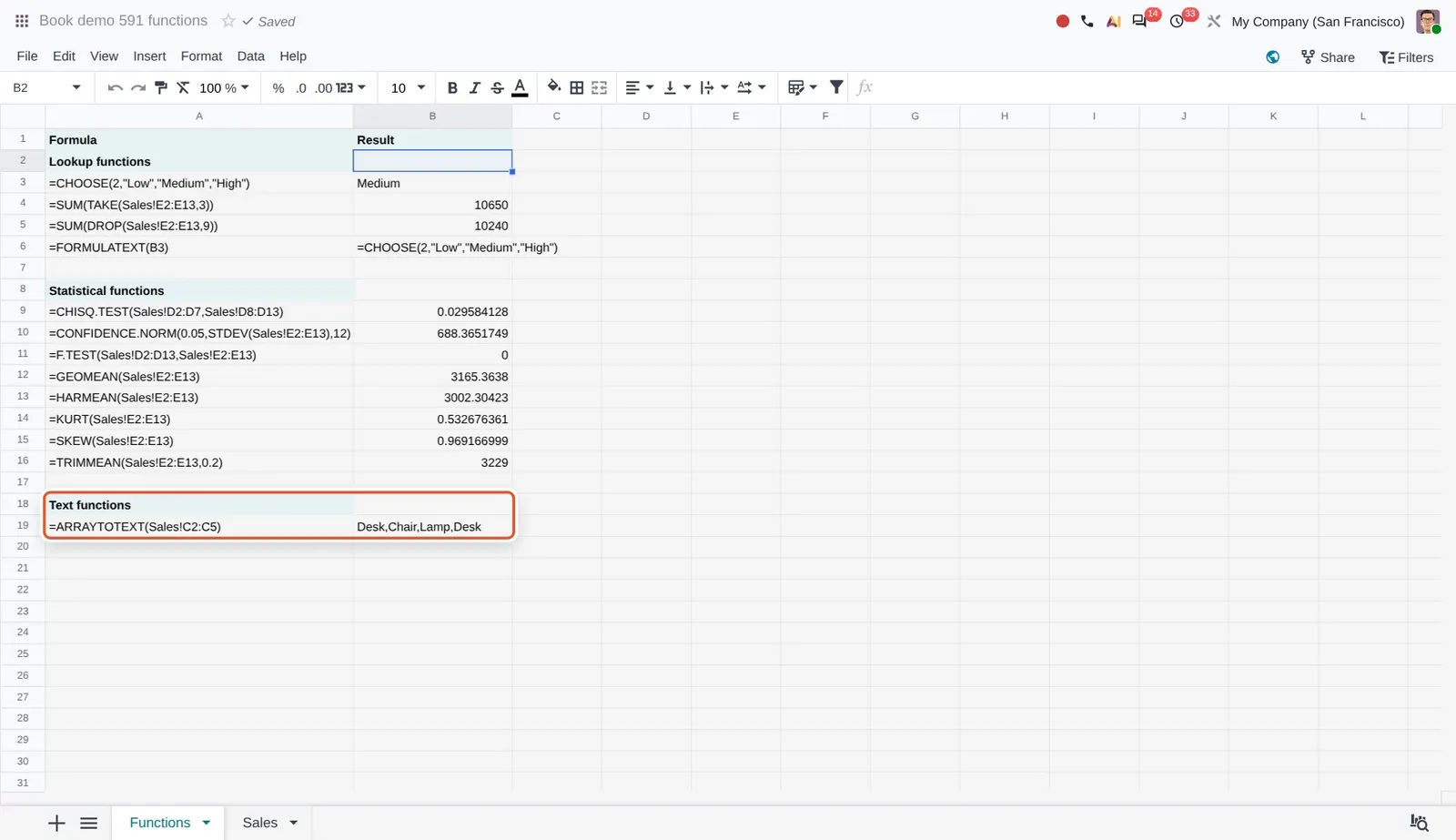Expand vertical alignment options

coord(677,87)
